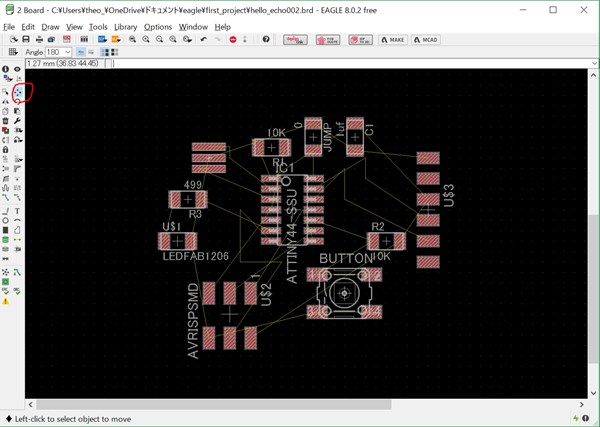Click the command line input field
The height and width of the screenshot is (427, 600).
350,64
